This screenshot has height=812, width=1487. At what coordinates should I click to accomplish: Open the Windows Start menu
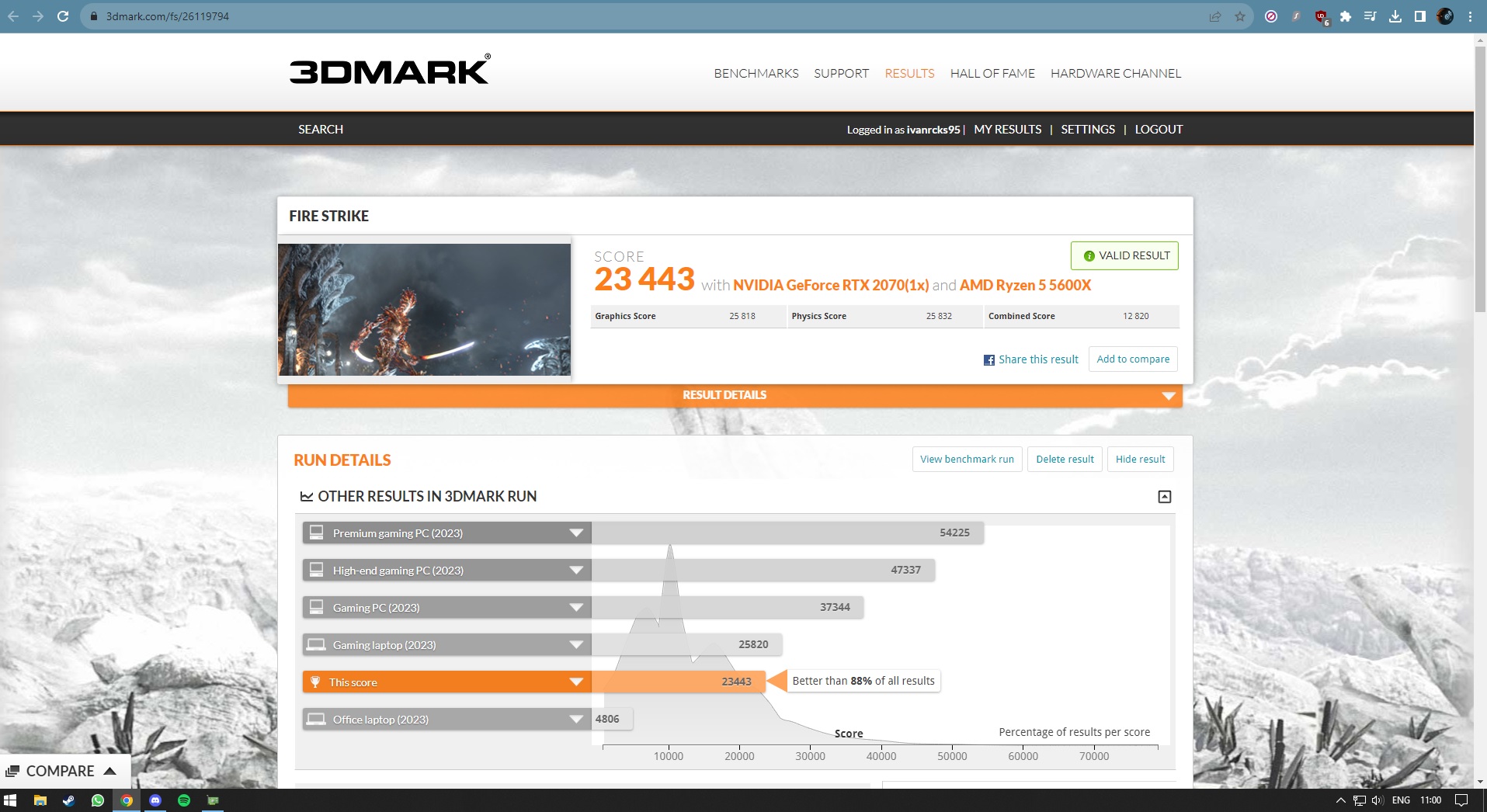tap(10, 800)
